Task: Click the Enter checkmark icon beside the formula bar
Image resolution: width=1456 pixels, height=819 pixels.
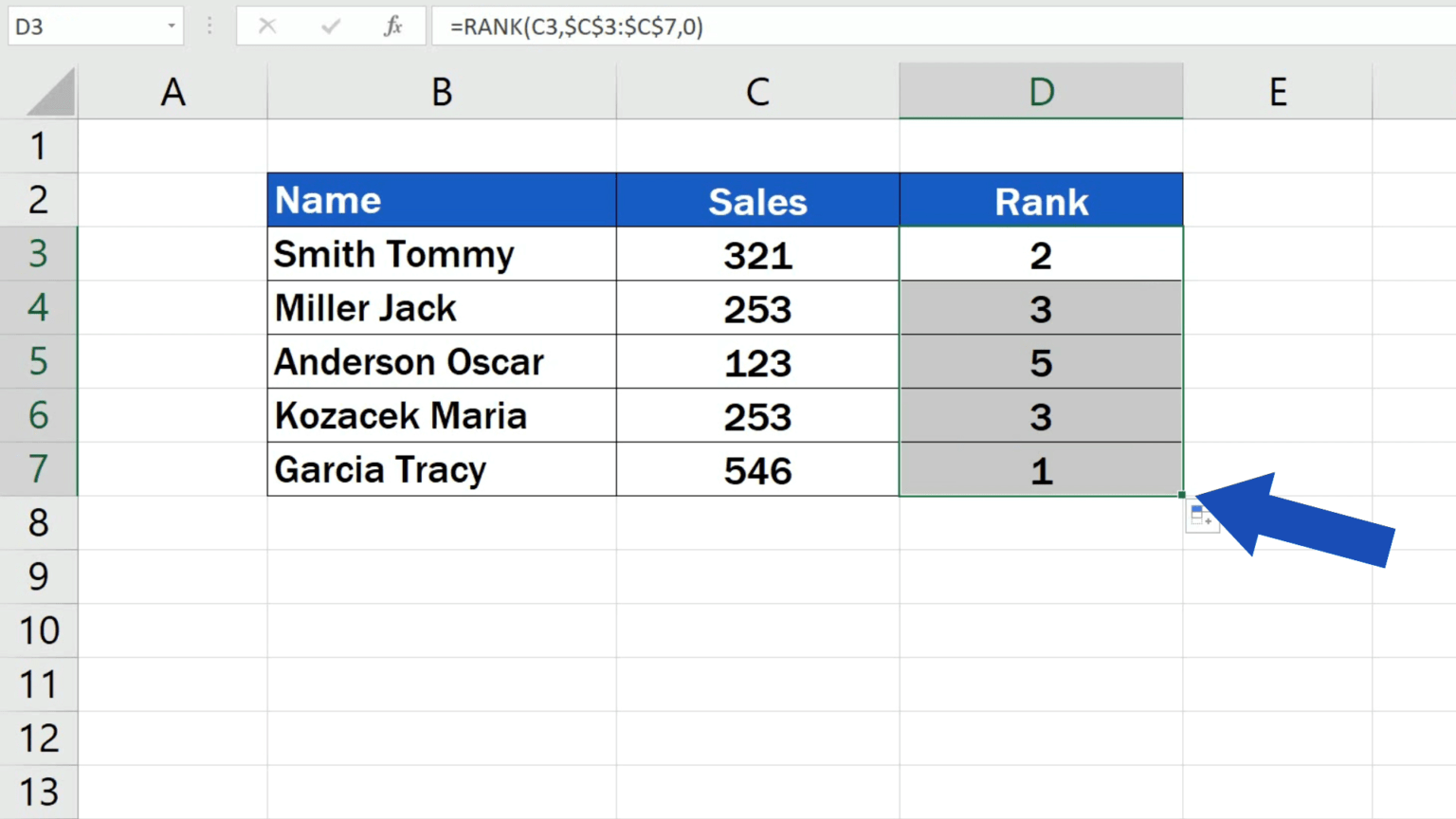Action: tap(330, 26)
